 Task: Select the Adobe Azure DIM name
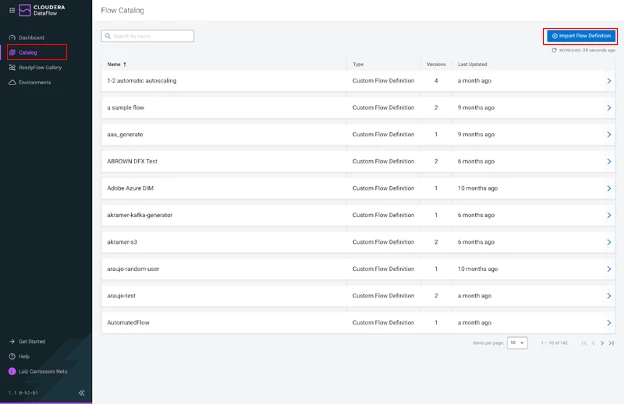[130, 188]
